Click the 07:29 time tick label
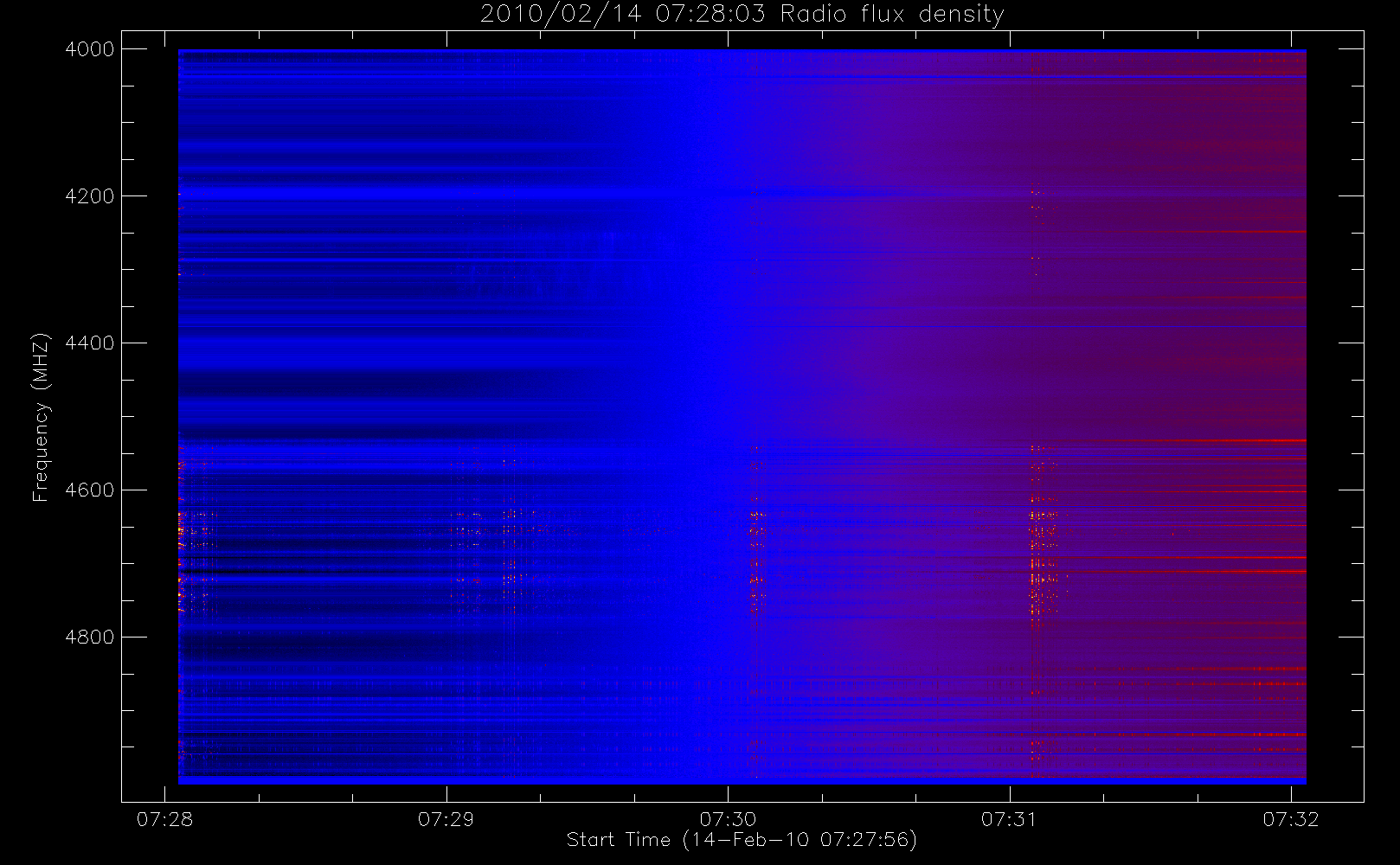1400x865 pixels. pos(446,819)
